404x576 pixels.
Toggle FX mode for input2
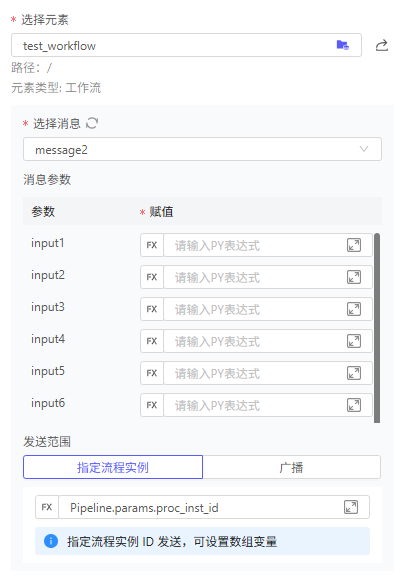point(152,277)
